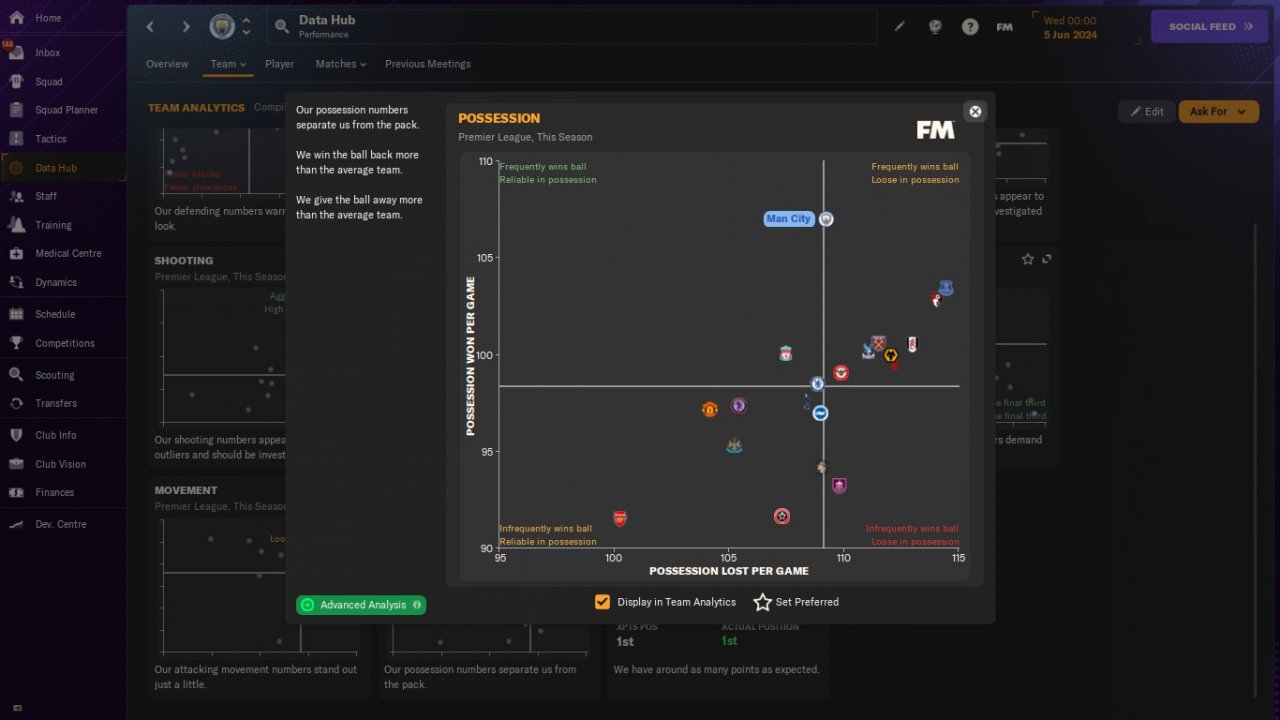Open the Inbox from the sidebar
This screenshot has width=1280, height=720.
(48, 53)
